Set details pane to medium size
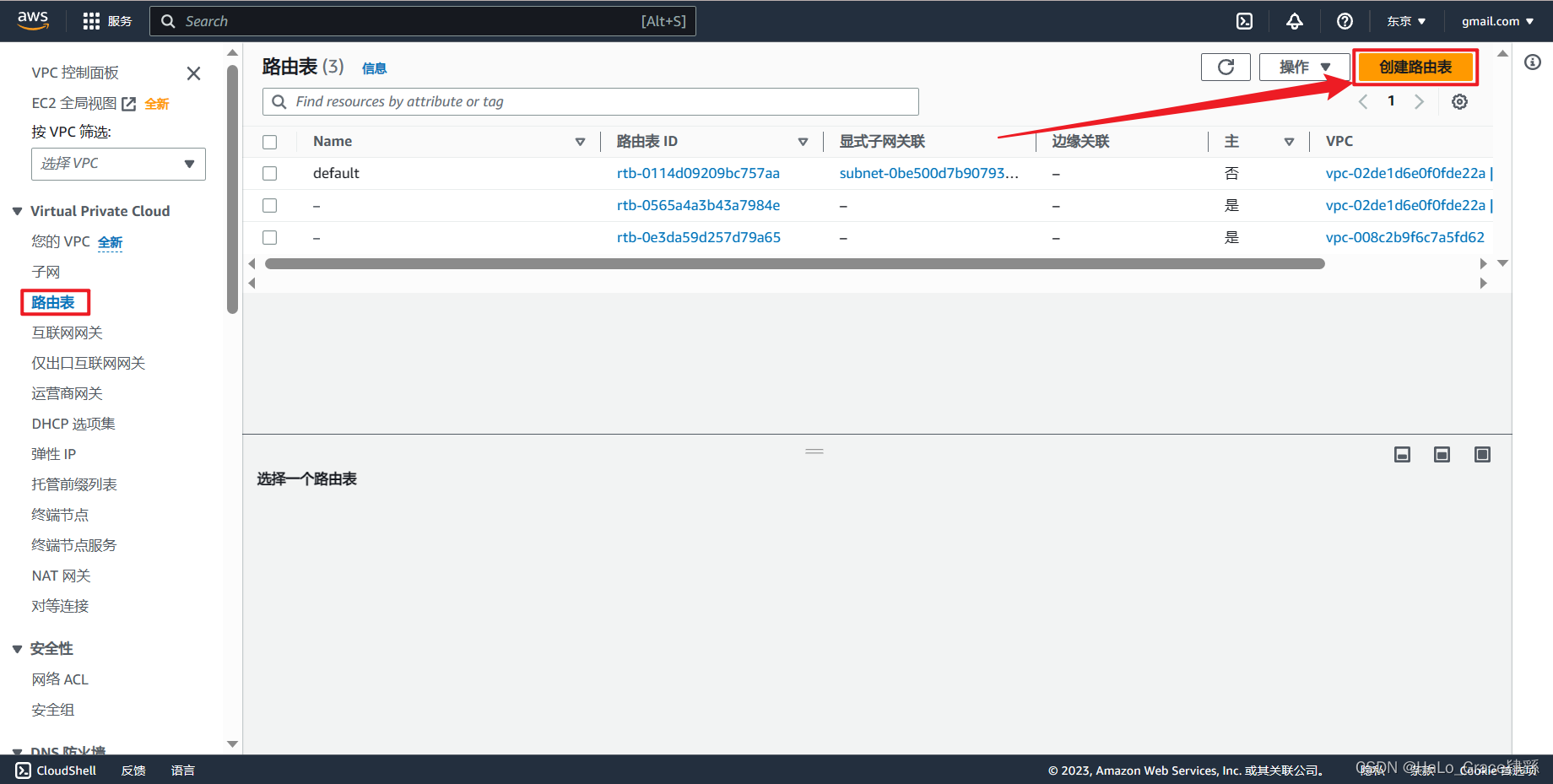The image size is (1553, 784). pos(1442,455)
